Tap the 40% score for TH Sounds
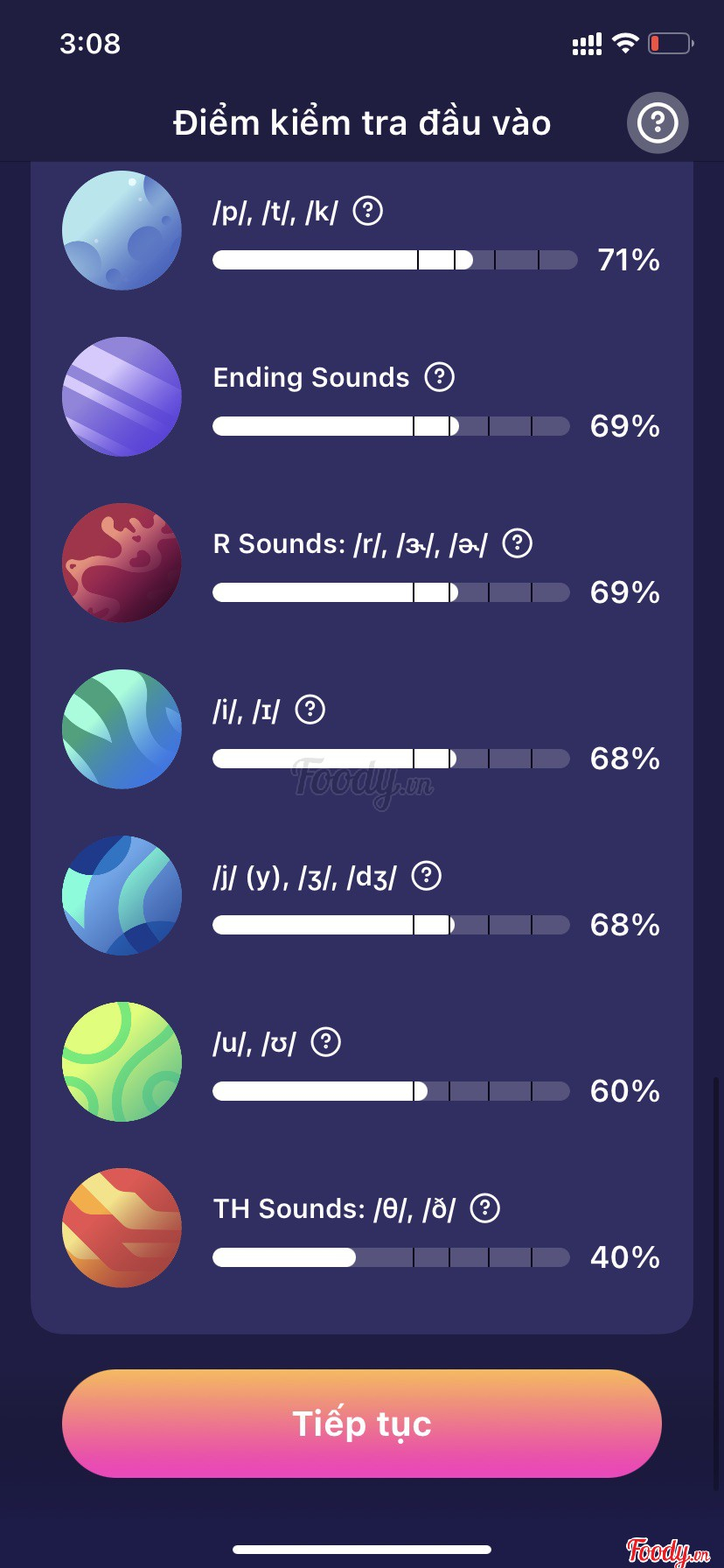 (624, 1257)
